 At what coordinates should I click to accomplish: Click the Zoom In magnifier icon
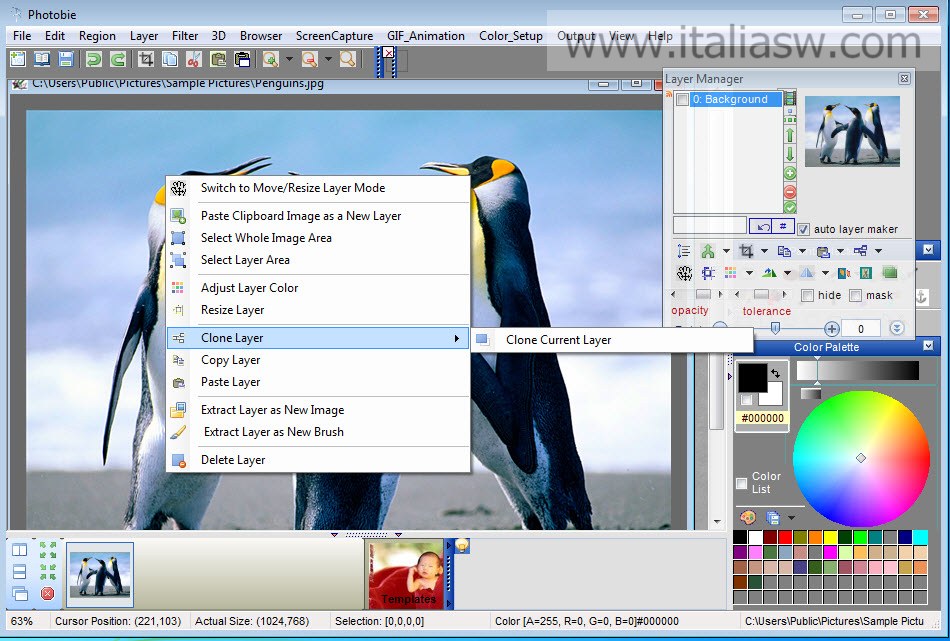coord(270,59)
